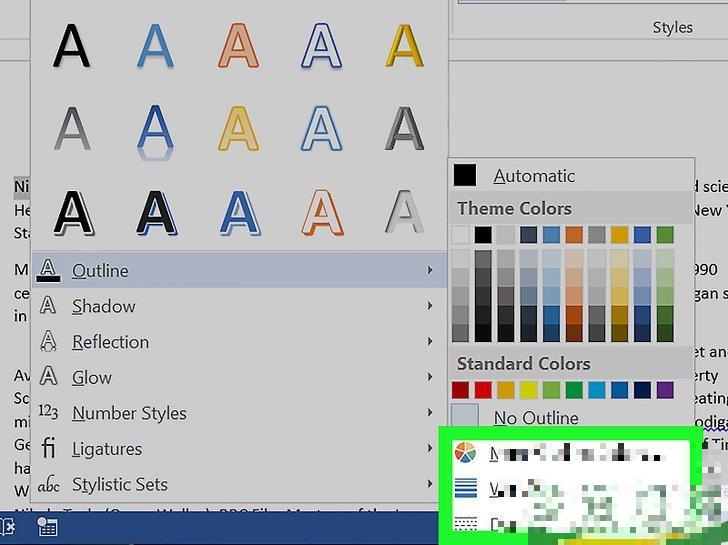Open the Ligatures menu item
The height and width of the screenshot is (545, 728).
tap(107, 449)
